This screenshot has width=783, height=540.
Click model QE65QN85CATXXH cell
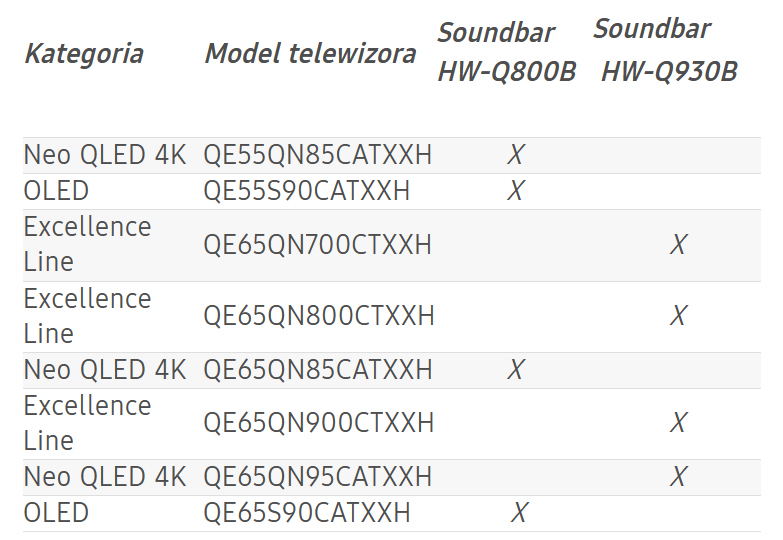(318, 370)
